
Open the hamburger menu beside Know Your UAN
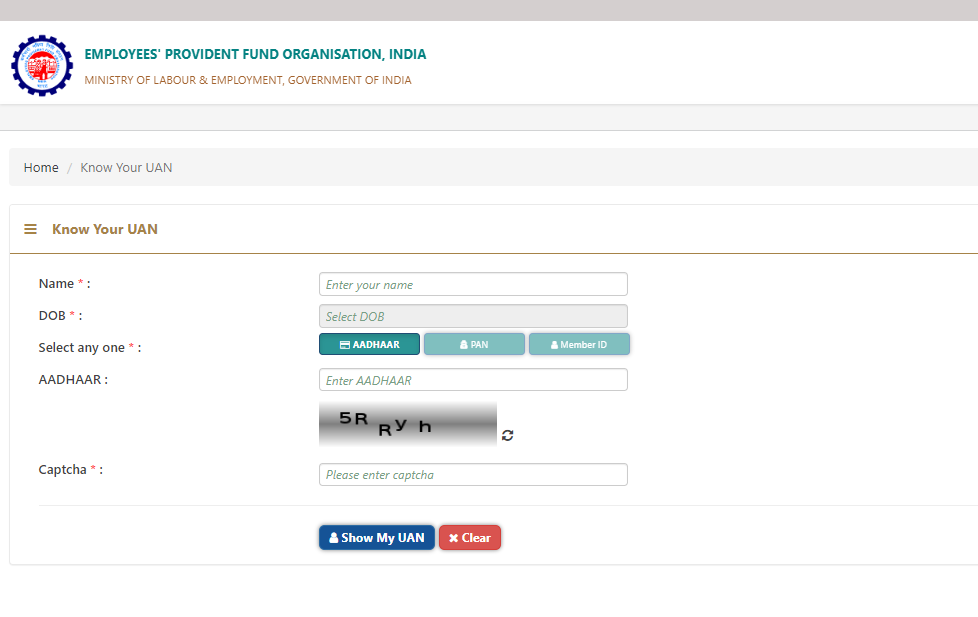(30, 229)
